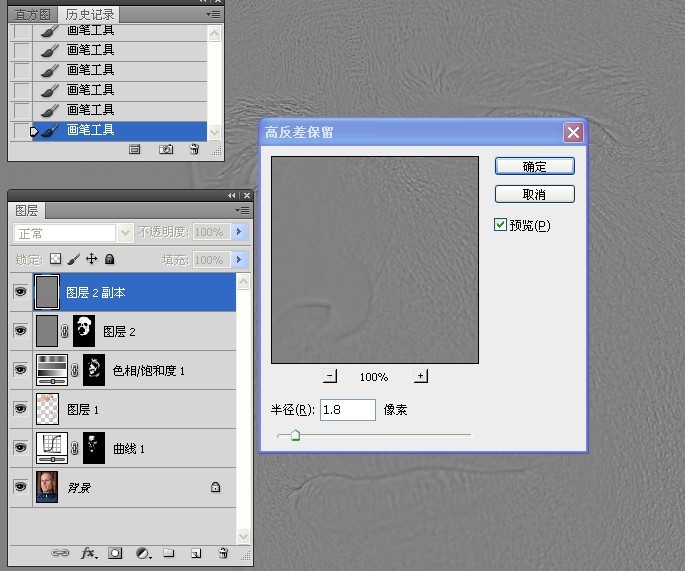Select the 历史记录 tab
Screen dimensions: 685x571
pyautogui.click(x=90, y=14)
